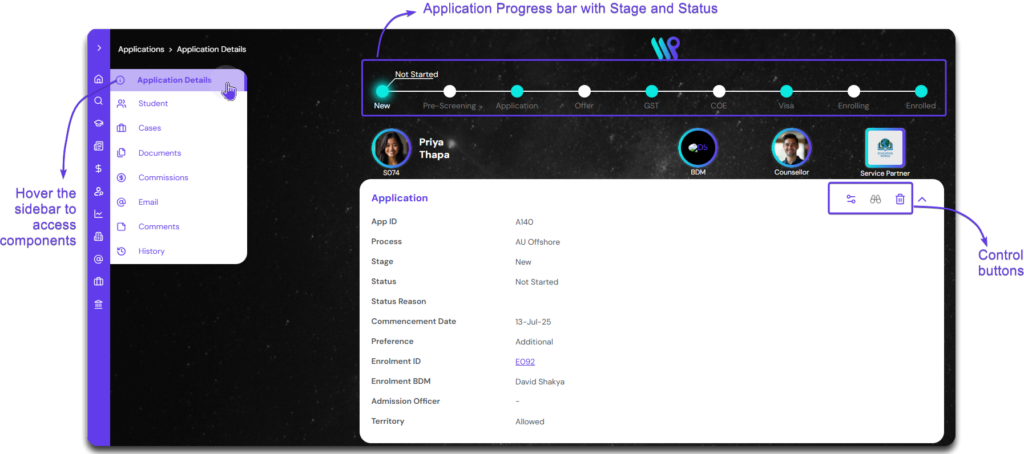This screenshot has height=454, width=1024.
Task: Select Student in the hover menu
Action: [152, 104]
